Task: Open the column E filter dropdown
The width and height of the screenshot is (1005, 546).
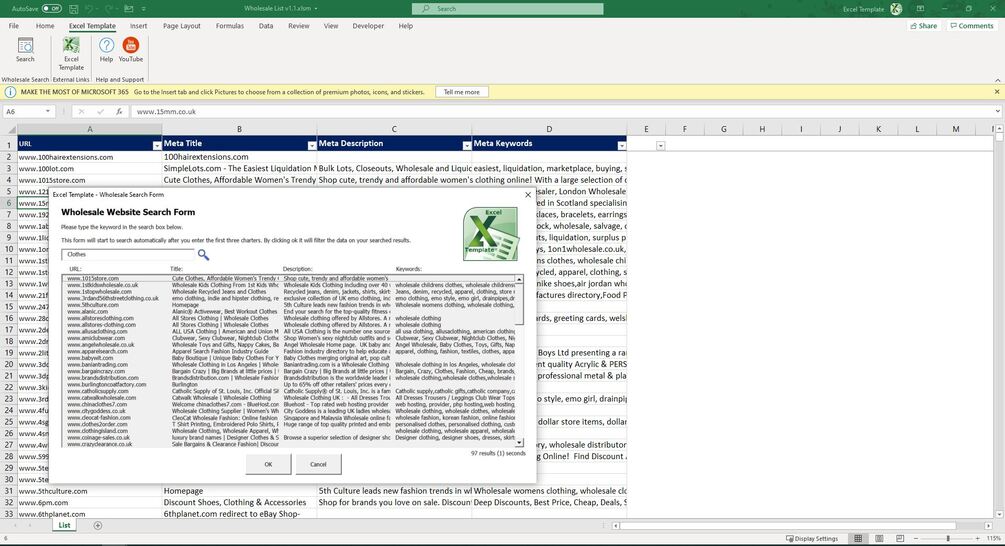Action: [x=660, y=145]
